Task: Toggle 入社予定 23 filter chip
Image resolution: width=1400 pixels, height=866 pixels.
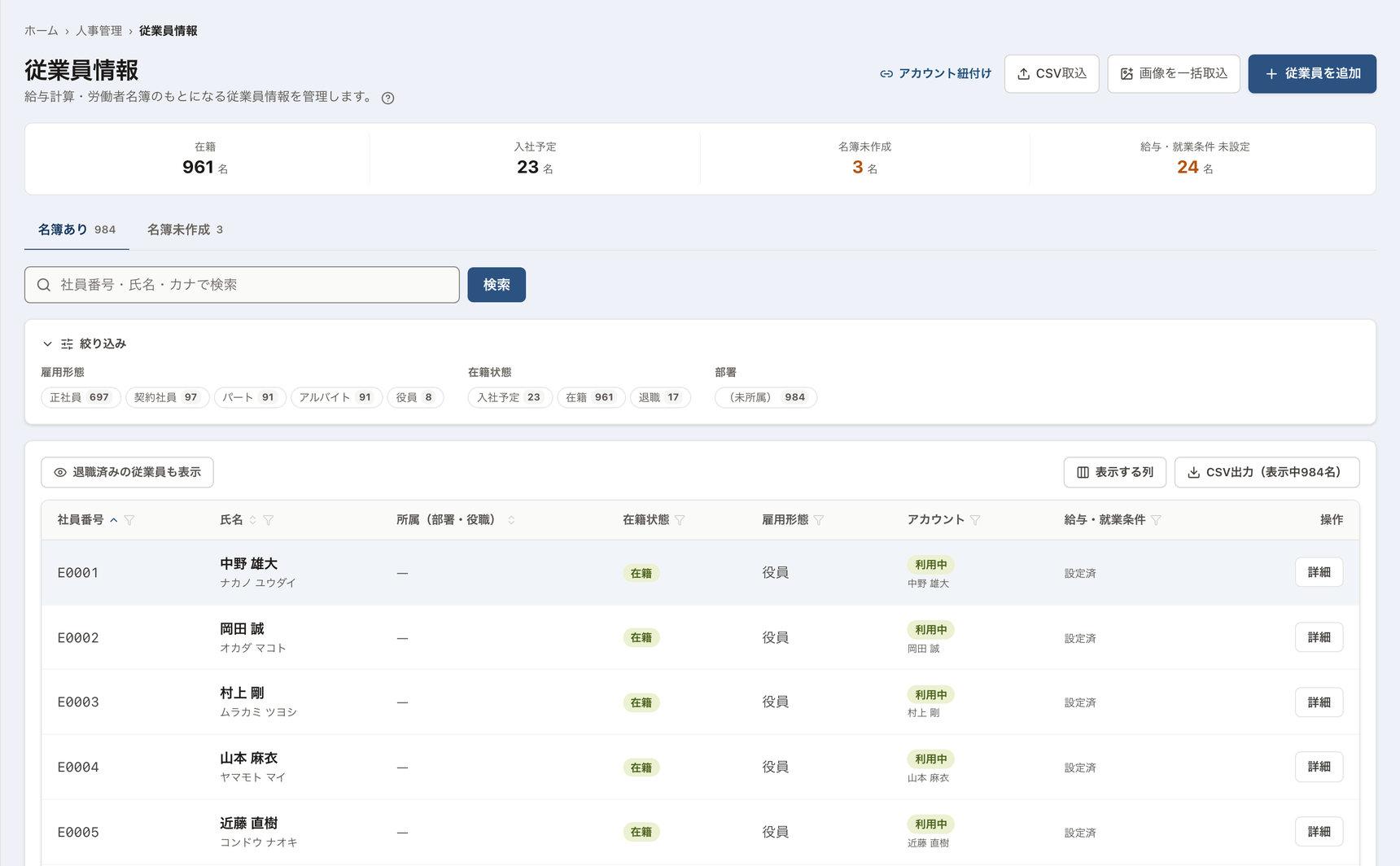Action: [x=510, y=397]
